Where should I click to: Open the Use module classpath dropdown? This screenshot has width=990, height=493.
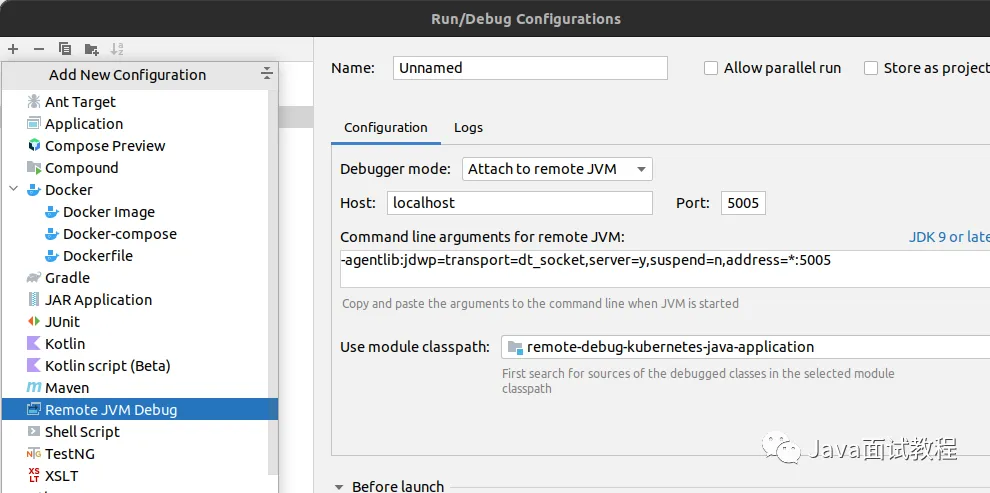(744, 347)
